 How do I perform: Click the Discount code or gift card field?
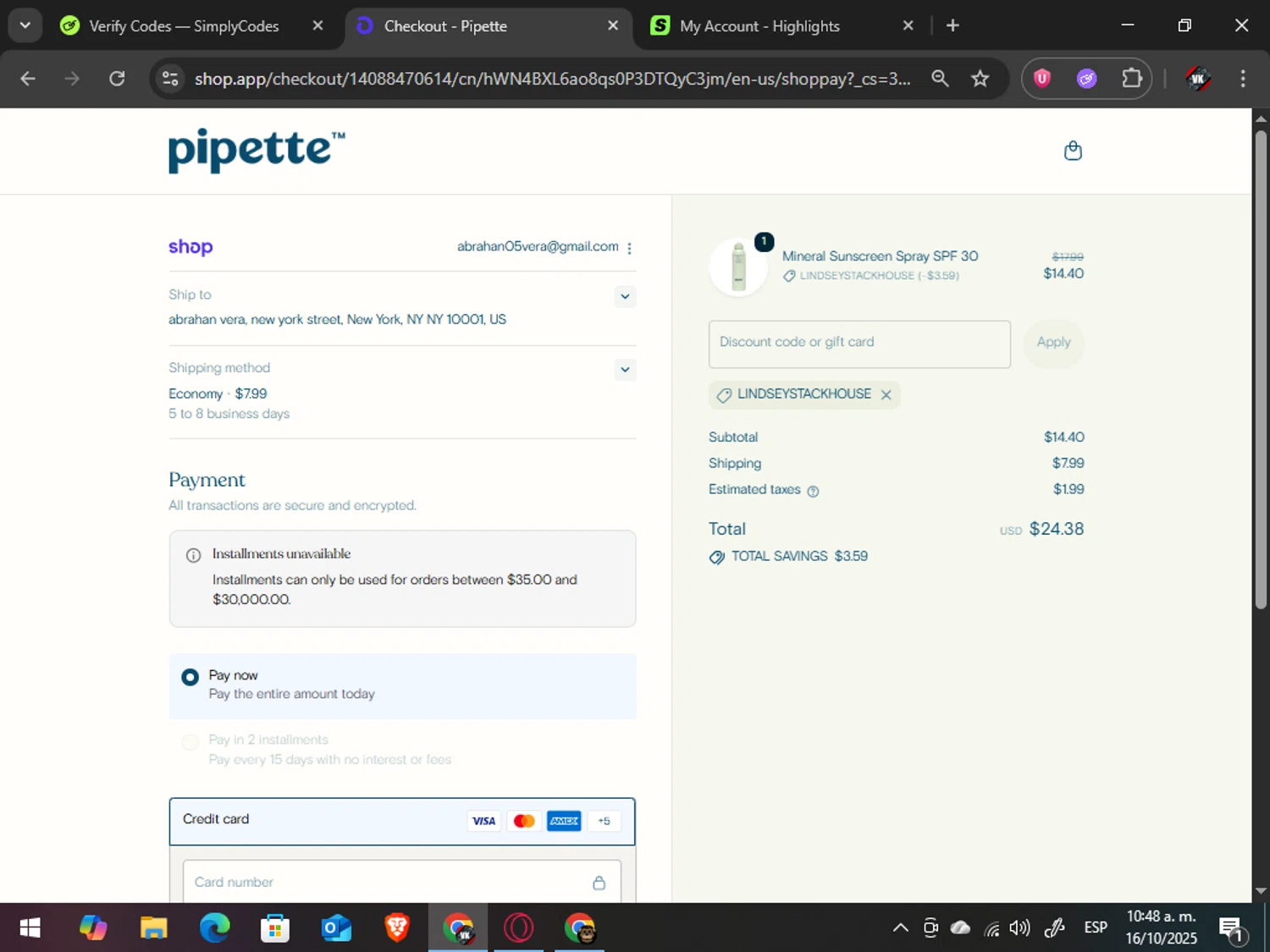click(x=859, y=344)
